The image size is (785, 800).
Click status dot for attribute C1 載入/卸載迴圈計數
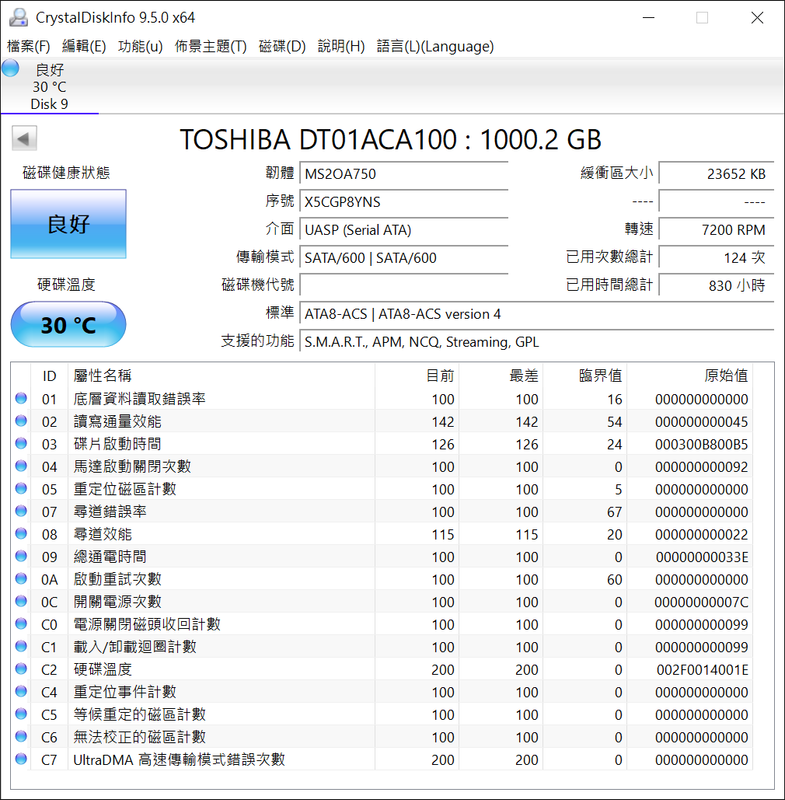21,646
